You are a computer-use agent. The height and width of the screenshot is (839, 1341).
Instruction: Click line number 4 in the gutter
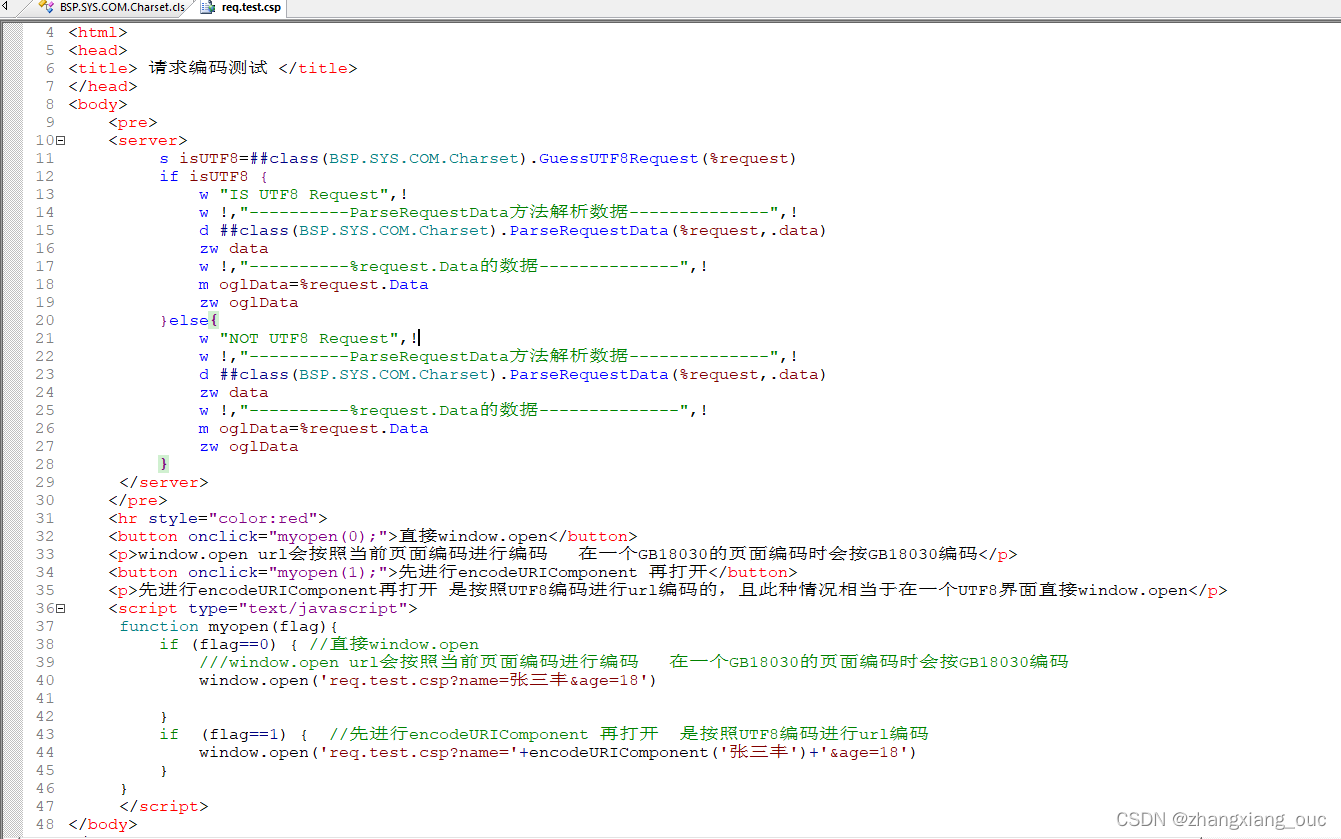click(50, 33)
